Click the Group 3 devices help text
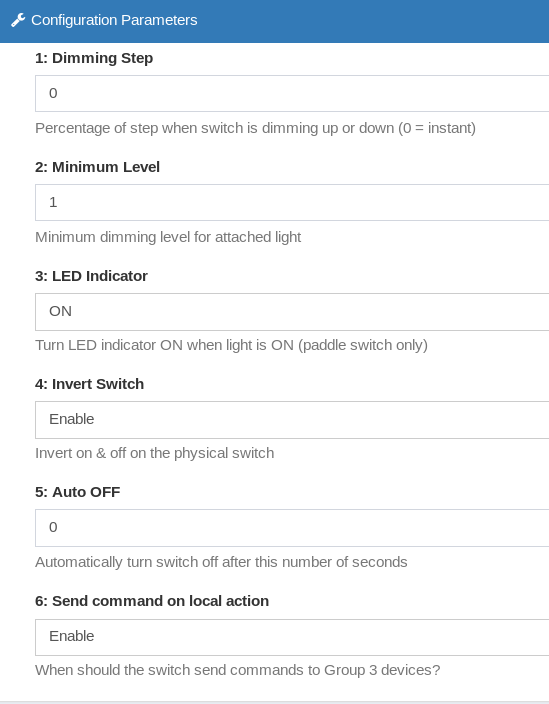This screenshot has height=704, width=549. pos(237,670)
